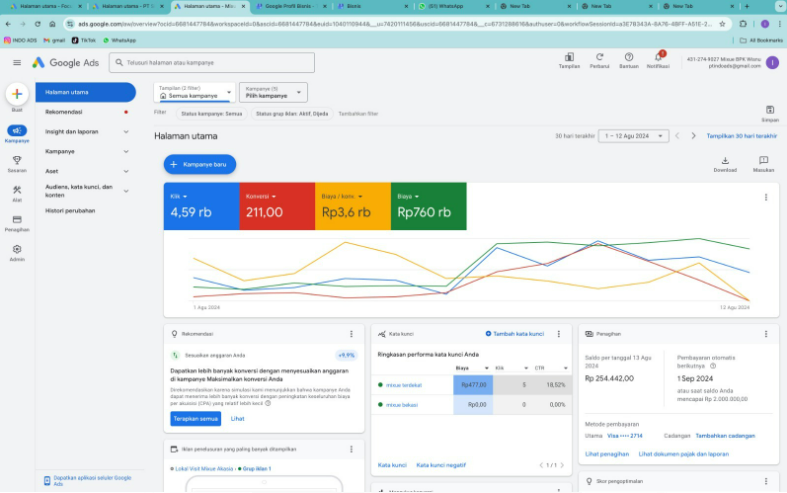The image size is (787, 493).
Task: Click Terapkan semua button
Action: pyautogui.click(x=195, y=419)
